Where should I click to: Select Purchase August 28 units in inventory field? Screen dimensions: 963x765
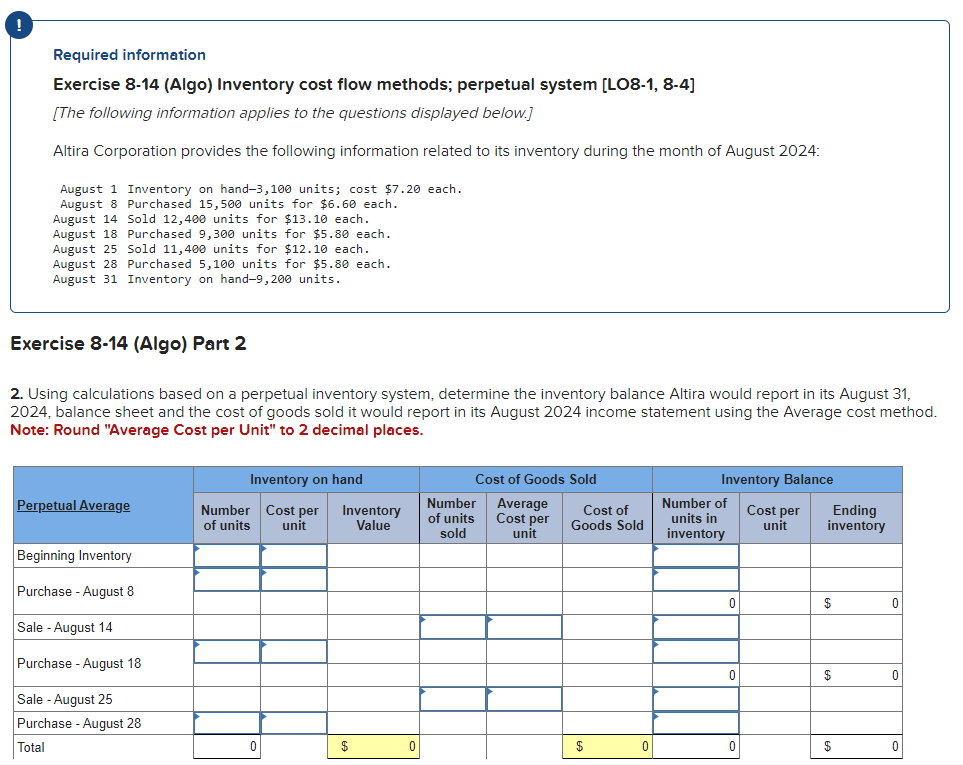pyautogui.click(x=696, y=723)
